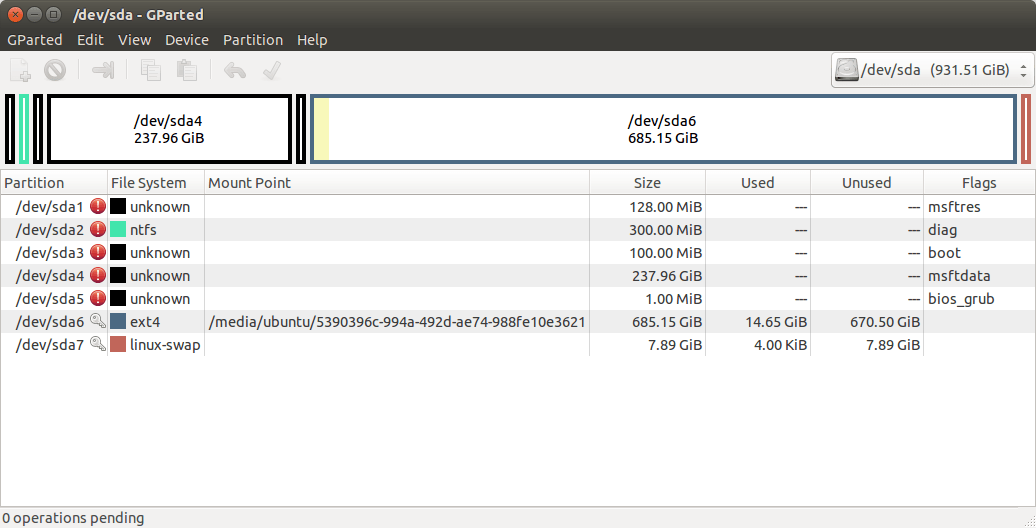Click the Apply all operations checkmark

tap(270, 71)
